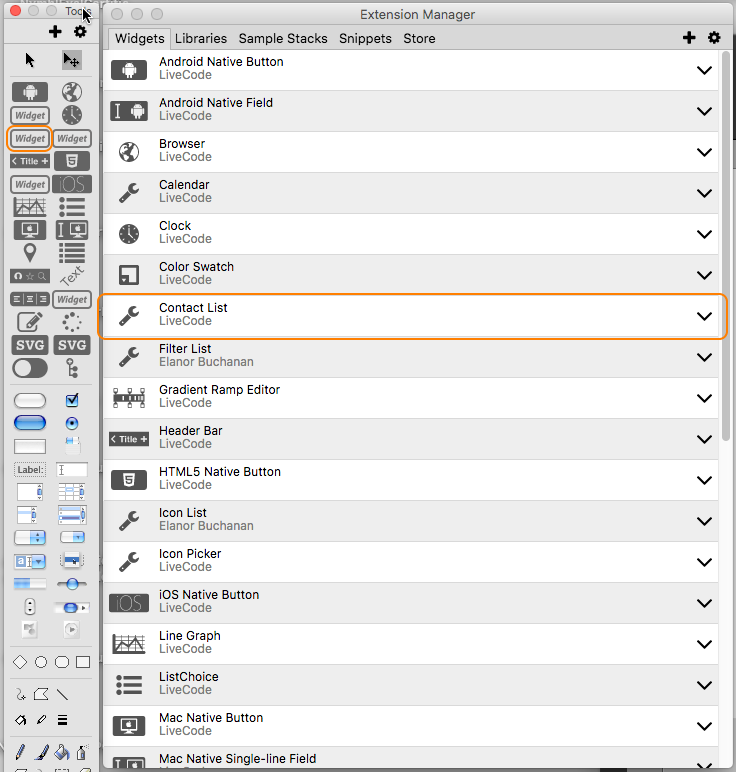Screen dimensions: 736x772
Task: Pick the radio button control in Tools palette
Action: (72, 423)
